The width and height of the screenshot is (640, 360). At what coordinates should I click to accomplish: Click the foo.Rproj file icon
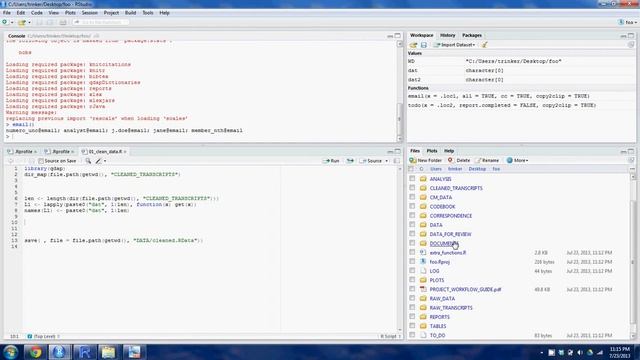423,262
